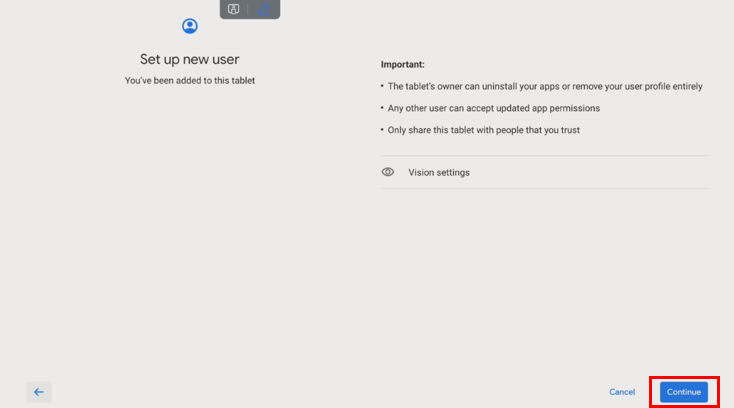
Task: Click the blue Continue button
Action: coord(684,392)
